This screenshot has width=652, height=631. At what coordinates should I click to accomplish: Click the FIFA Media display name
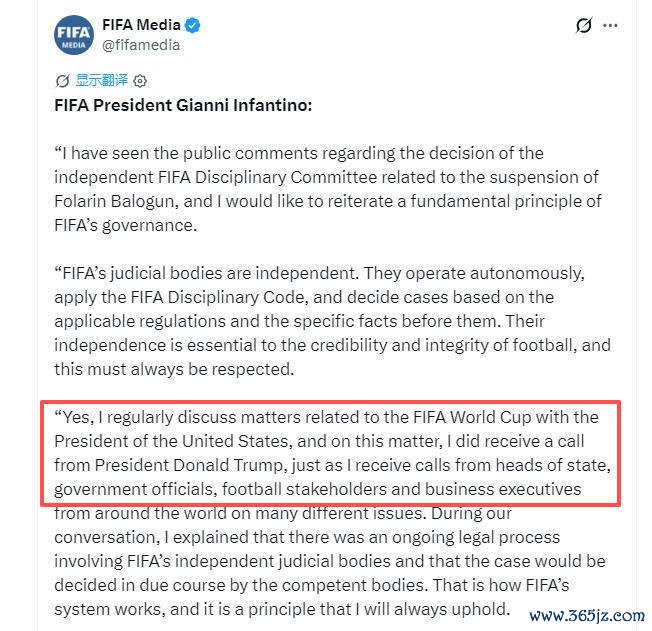pos(141,25)
